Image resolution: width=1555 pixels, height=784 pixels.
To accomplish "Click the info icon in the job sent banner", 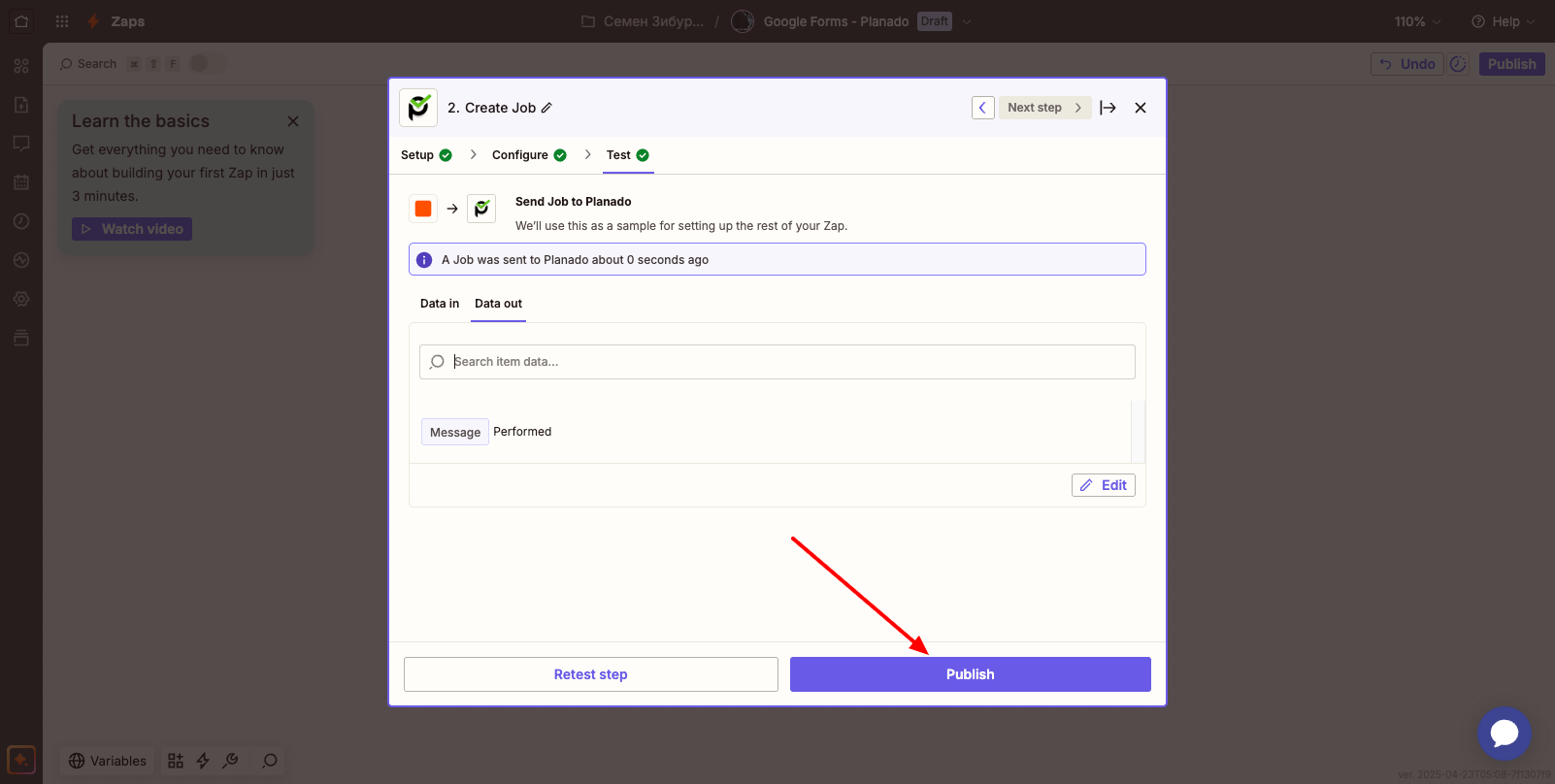I will pos(424,260).
